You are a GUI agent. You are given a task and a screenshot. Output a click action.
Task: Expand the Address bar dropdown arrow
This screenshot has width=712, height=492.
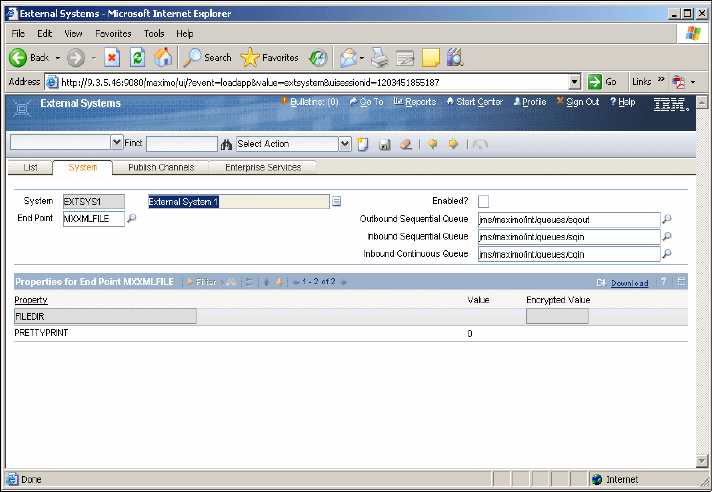(x=575, y=82)
